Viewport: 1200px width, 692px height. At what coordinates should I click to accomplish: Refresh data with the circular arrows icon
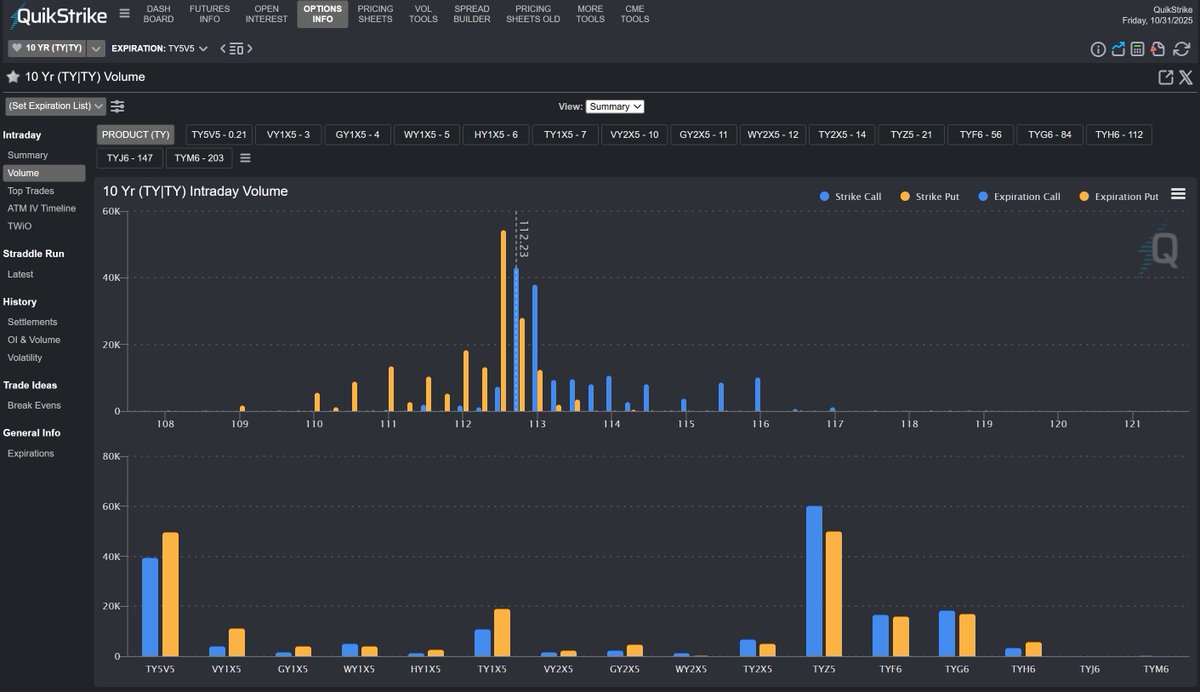click(x=1180, y=48)
